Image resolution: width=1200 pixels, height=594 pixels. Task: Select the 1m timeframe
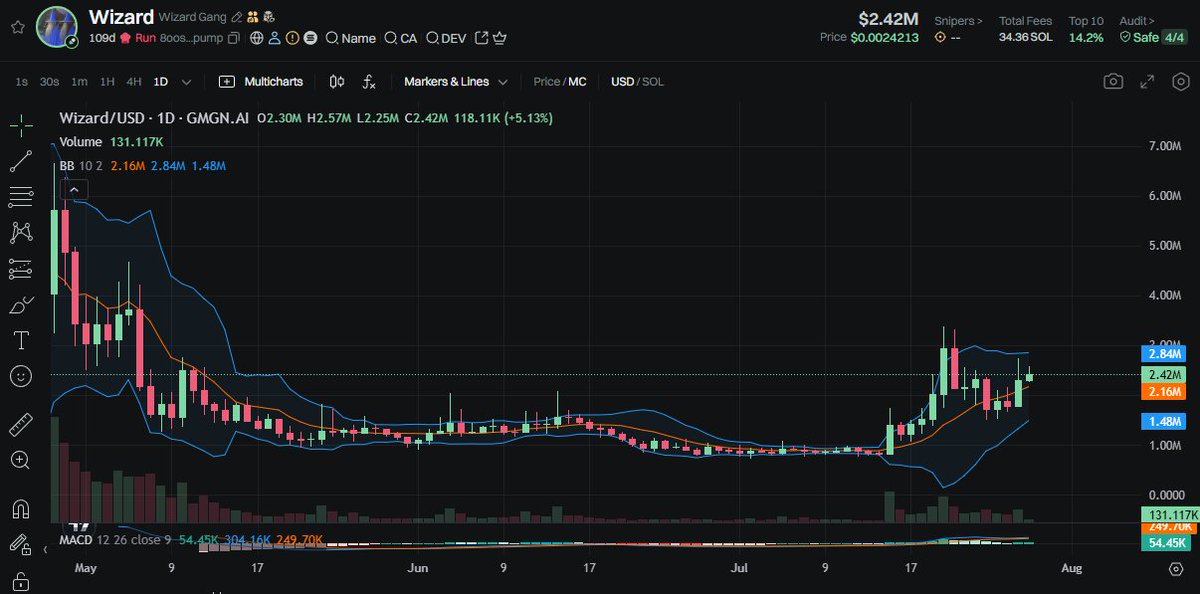[79, 82]
